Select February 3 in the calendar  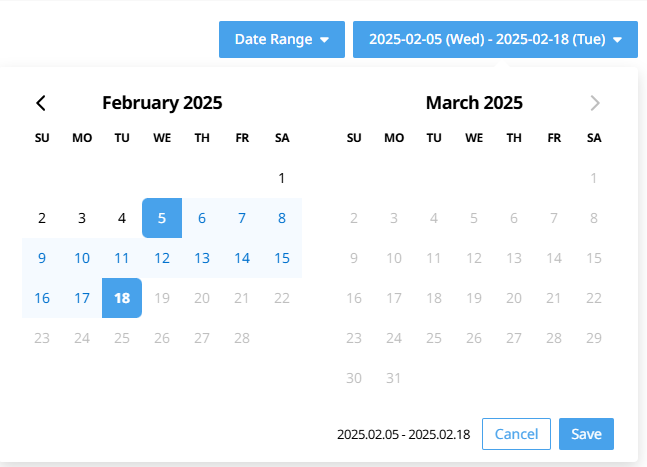82,218
